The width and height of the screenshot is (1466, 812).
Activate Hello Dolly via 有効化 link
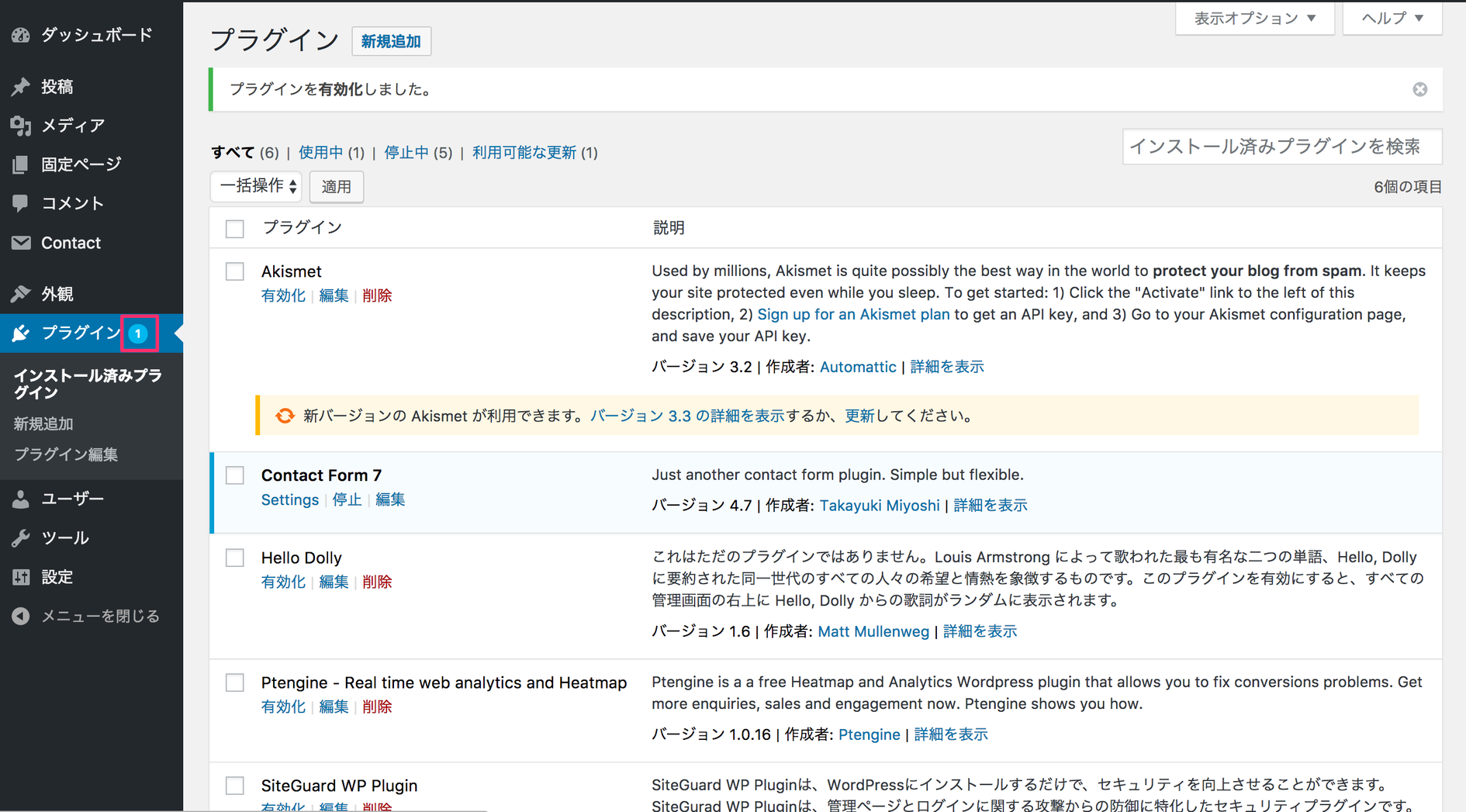[x=283, y=582]
